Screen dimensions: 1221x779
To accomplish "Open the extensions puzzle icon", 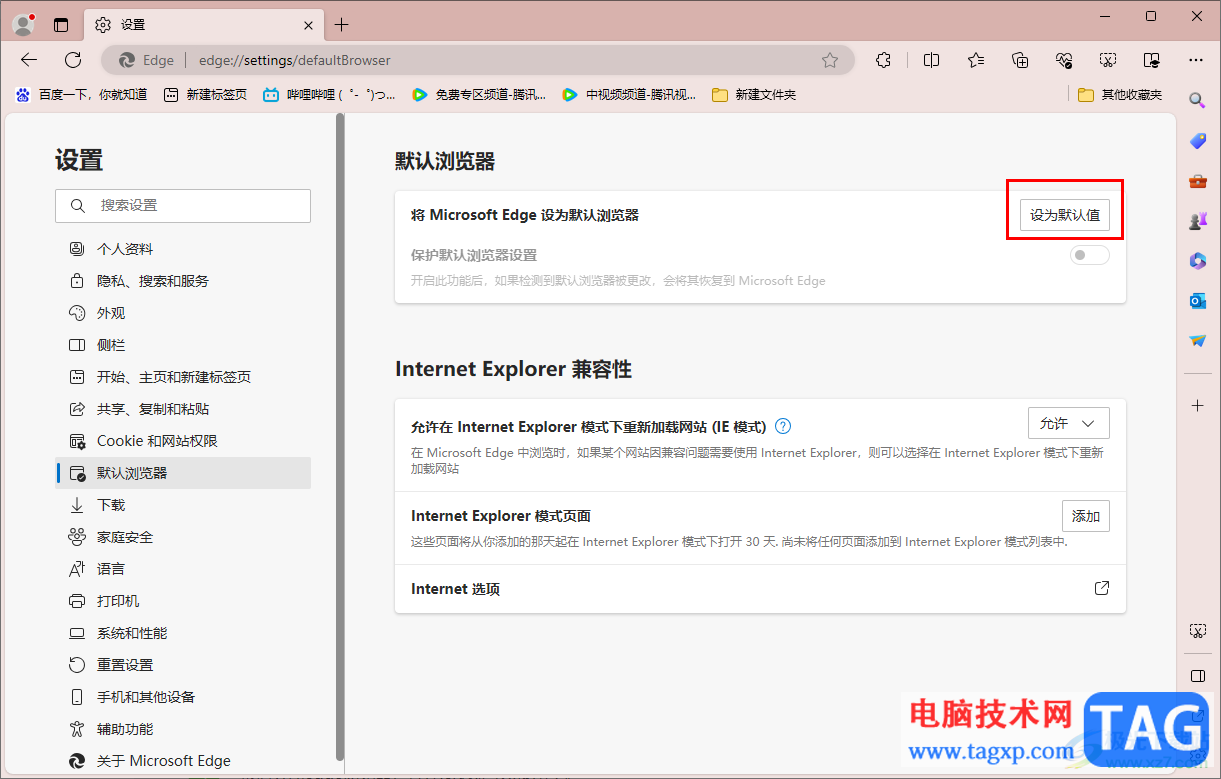I will [883, 60].
